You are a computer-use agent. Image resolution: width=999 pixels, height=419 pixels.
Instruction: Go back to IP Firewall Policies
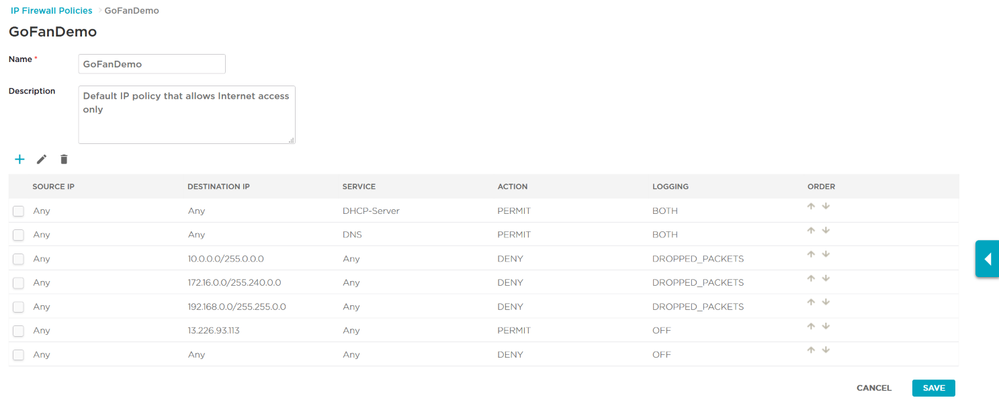point(52,11)
